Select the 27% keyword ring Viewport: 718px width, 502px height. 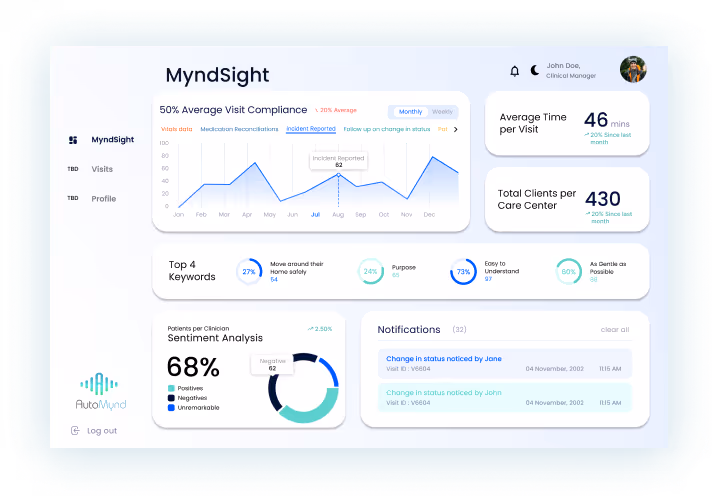[249, 272]
